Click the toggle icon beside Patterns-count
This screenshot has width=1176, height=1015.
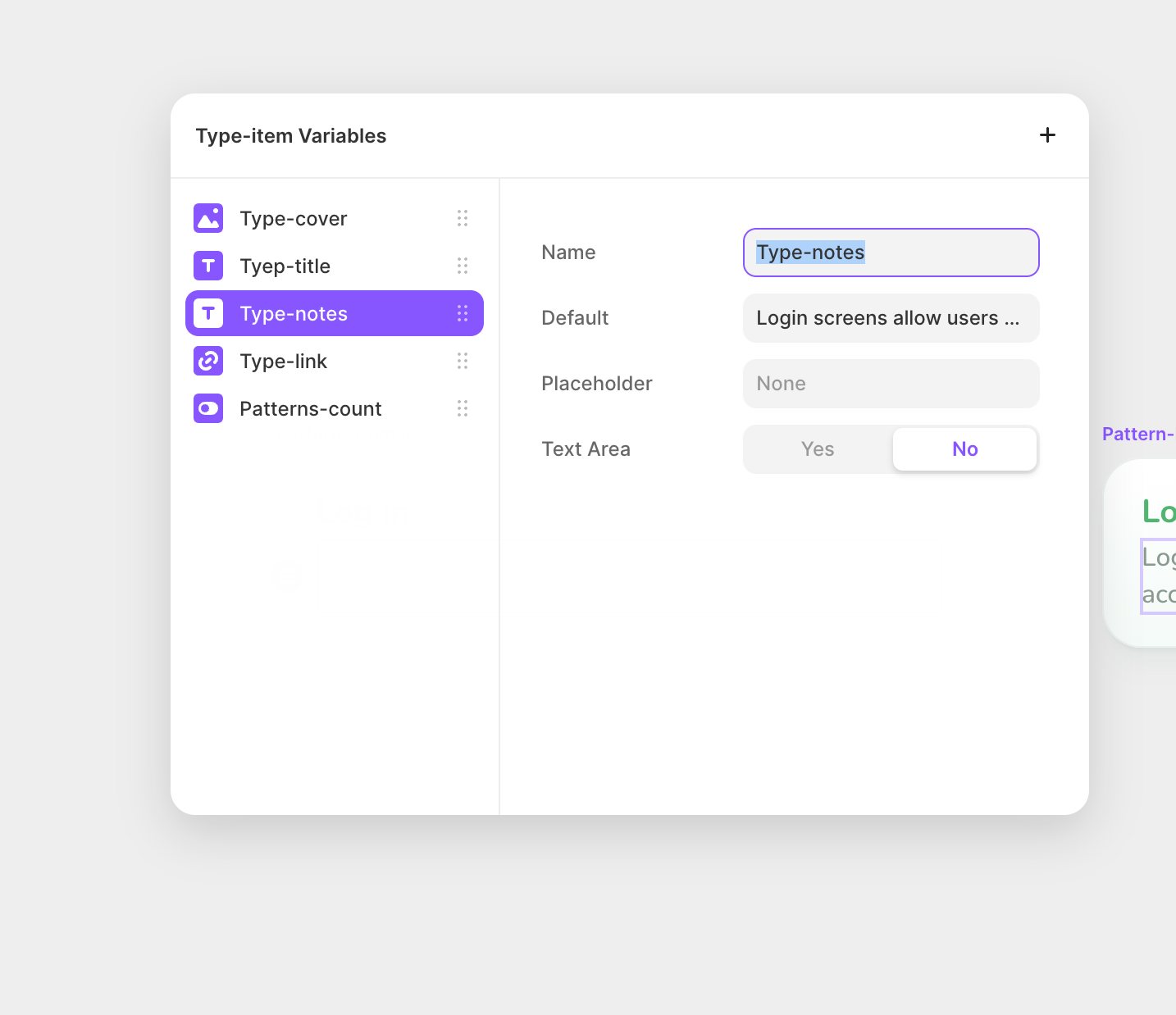click(208, 408)
